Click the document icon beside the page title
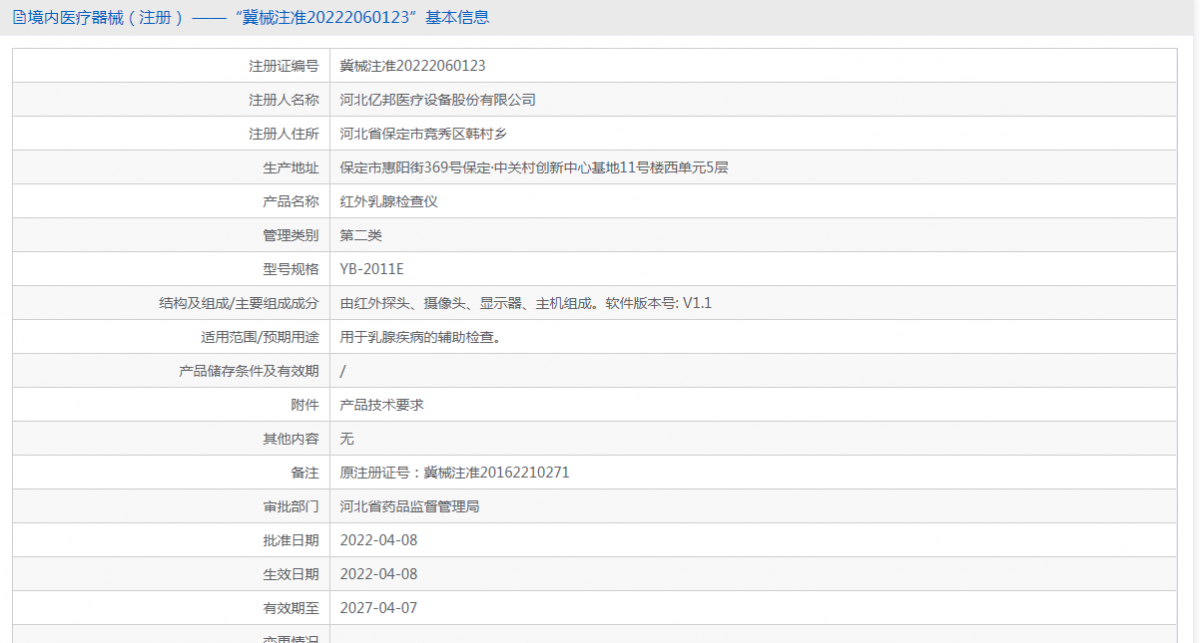 pyautogui.click(x=19, y=17)
